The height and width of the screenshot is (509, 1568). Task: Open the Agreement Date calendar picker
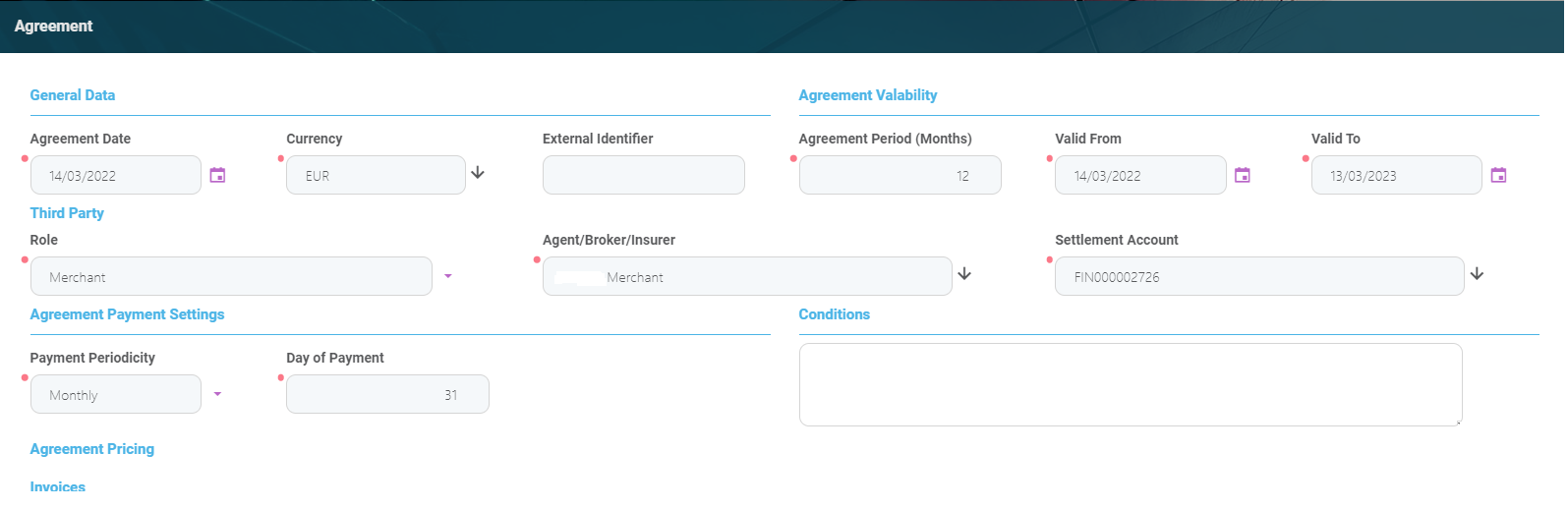[x=217, y=175]
